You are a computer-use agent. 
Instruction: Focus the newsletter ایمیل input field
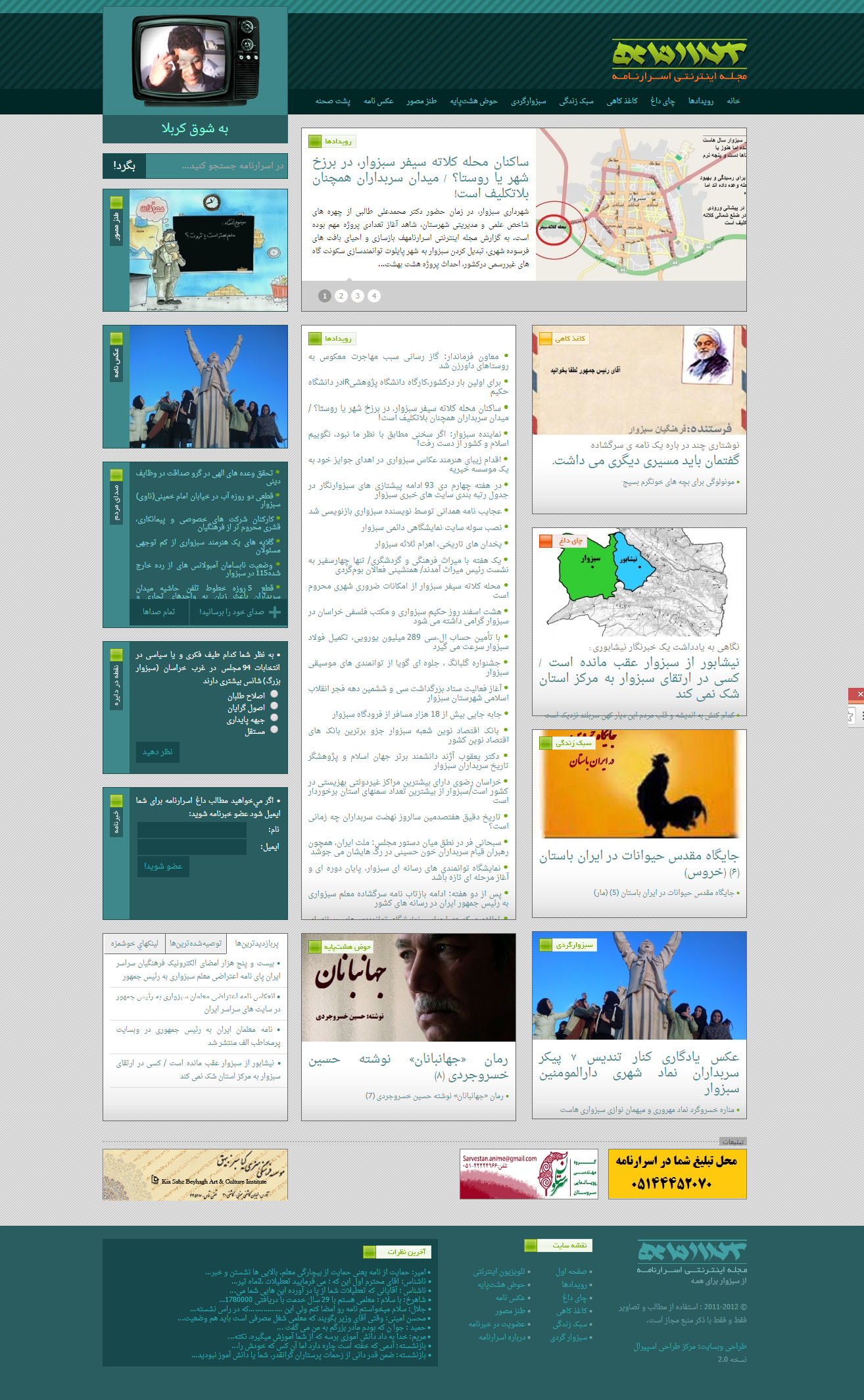[192, 847]
